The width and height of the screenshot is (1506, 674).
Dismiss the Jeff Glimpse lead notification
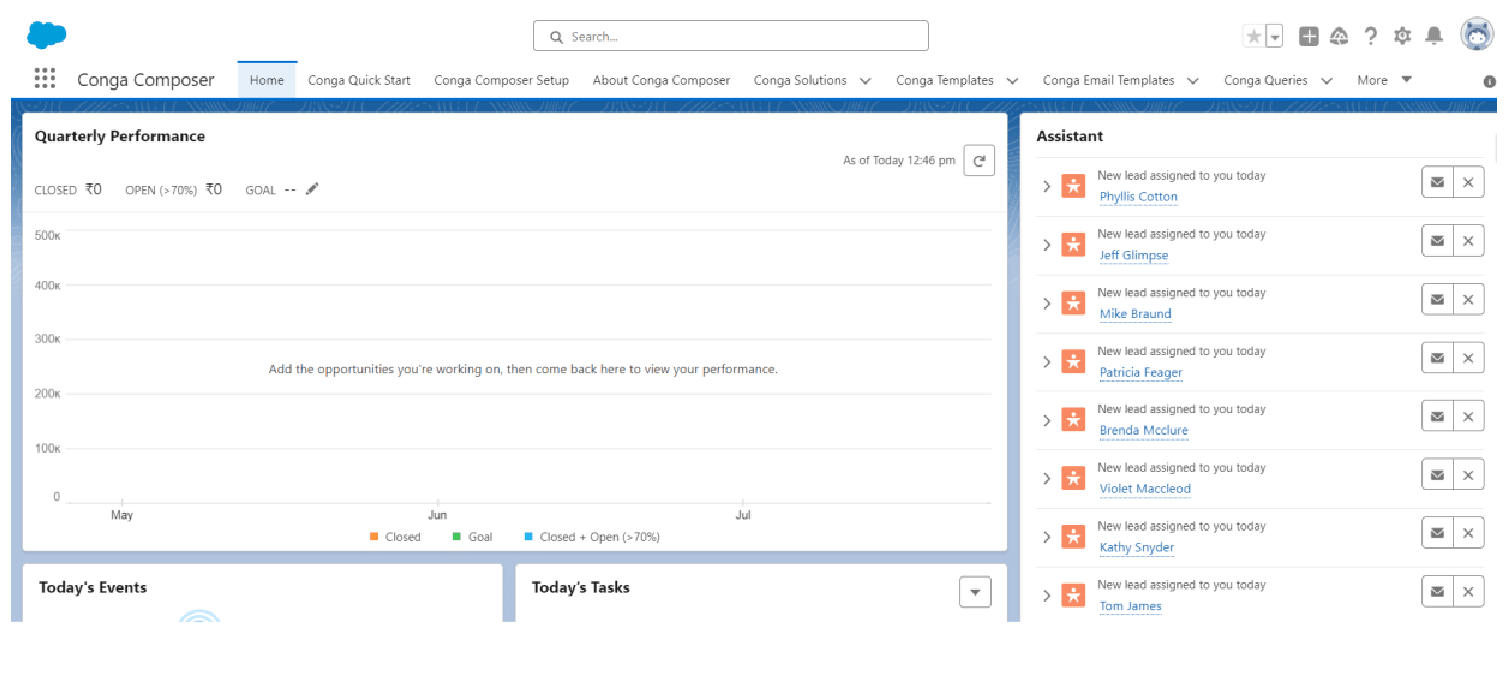[1468, 241]
